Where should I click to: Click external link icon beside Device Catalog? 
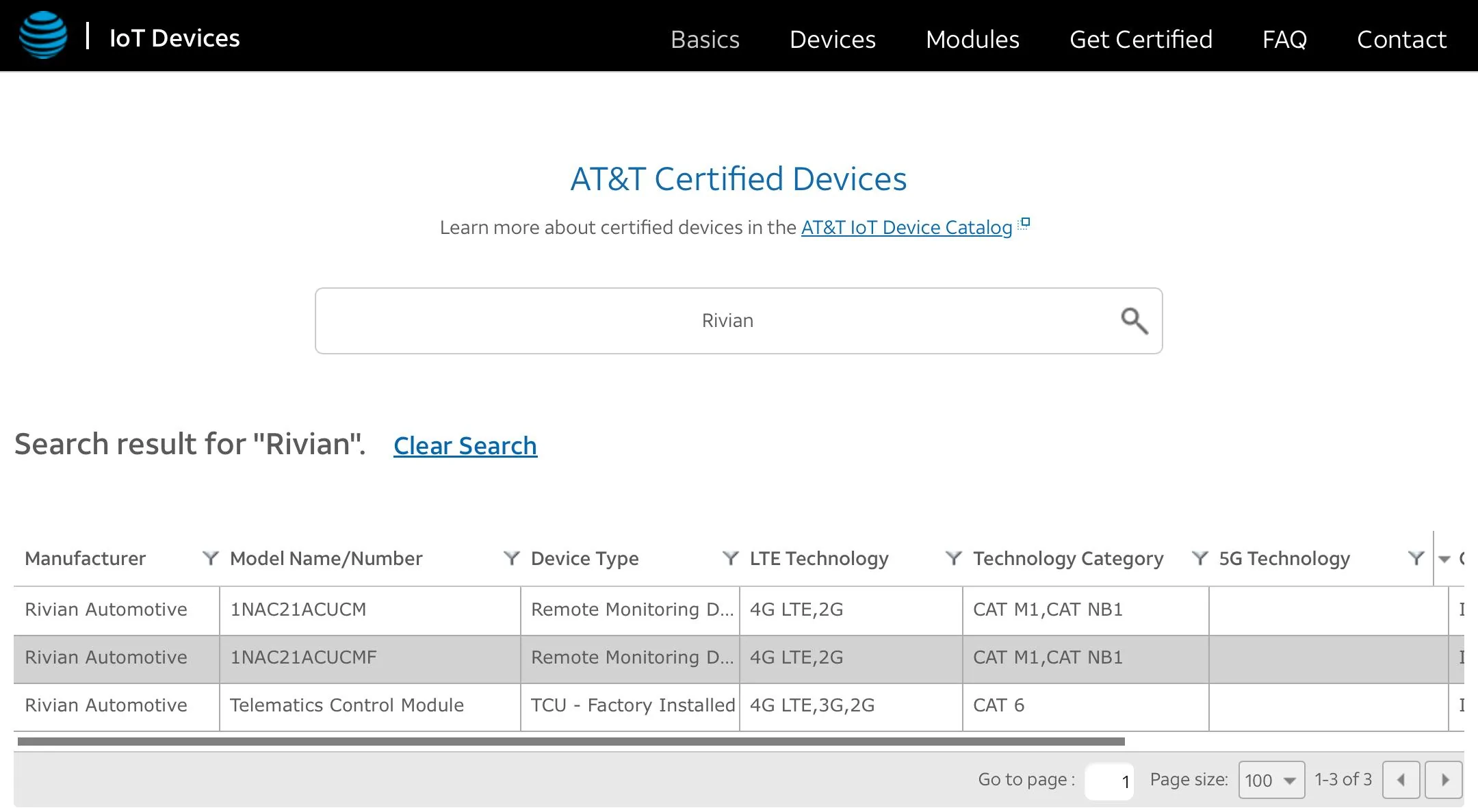tap(1024, 224)
